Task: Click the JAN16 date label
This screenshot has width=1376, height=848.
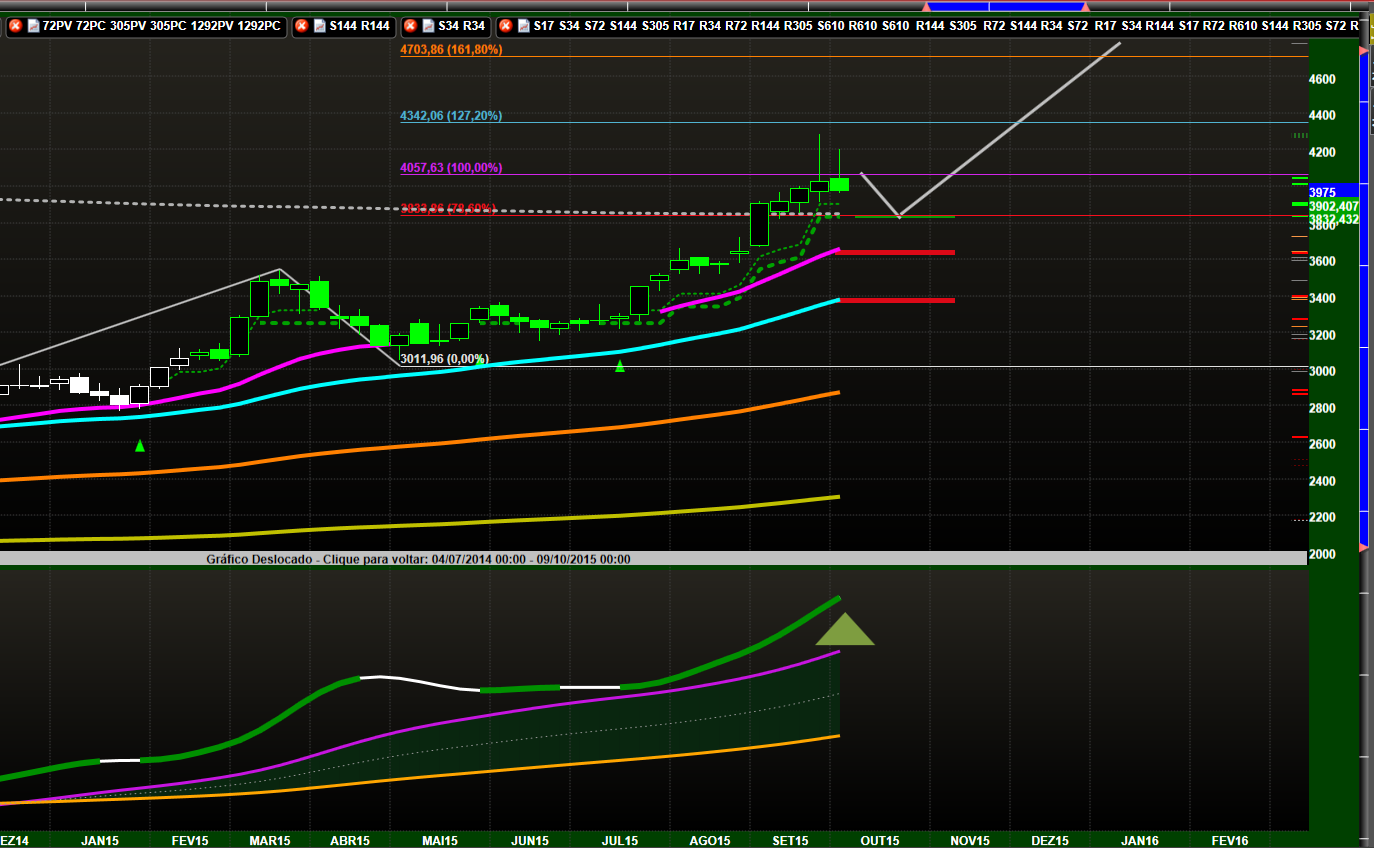Action: (1140, 841)
